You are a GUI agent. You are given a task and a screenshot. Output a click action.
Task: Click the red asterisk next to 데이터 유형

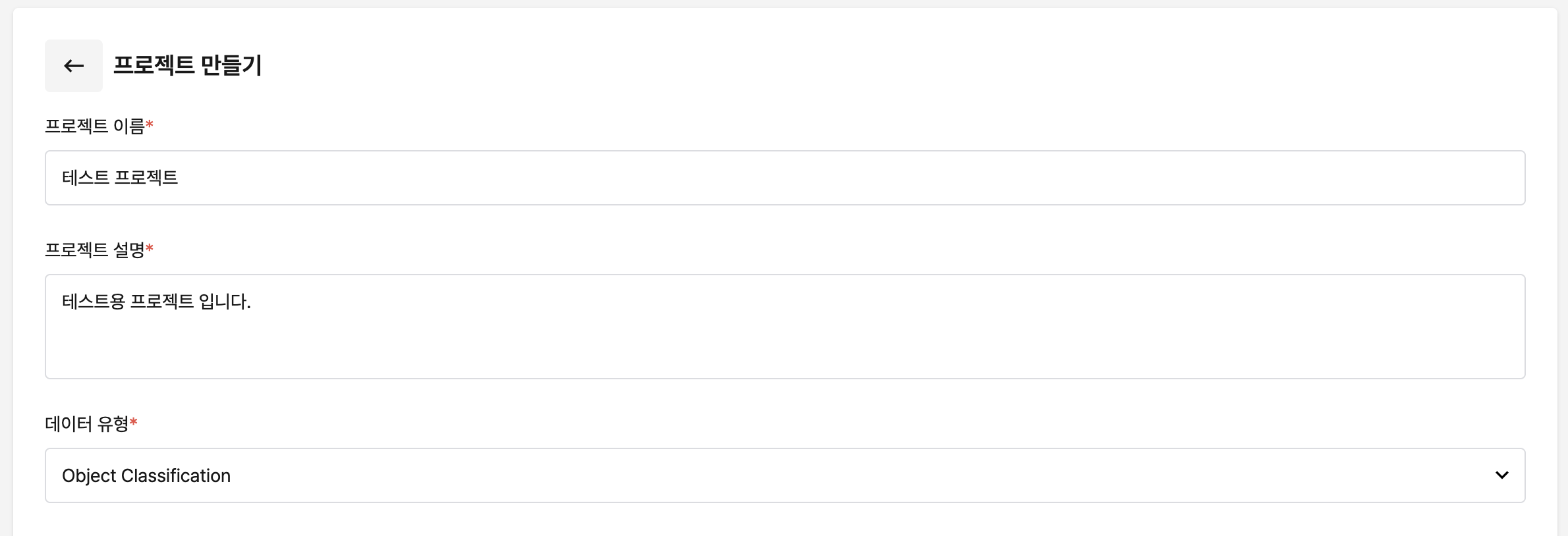134,422
